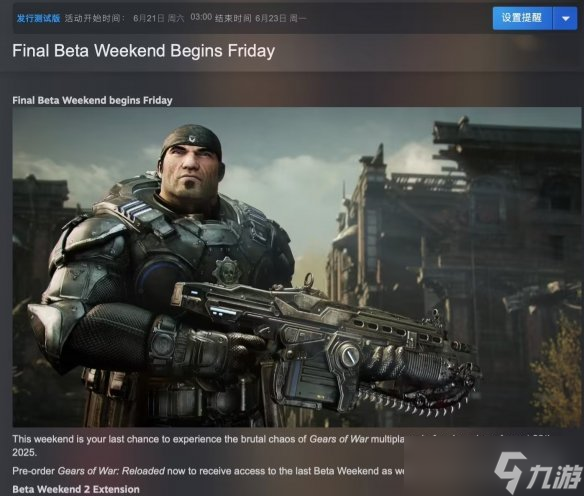Click the end date 6月23日 周一
Viewport: 584px width, 496px height.
click(x=281, y=18)
